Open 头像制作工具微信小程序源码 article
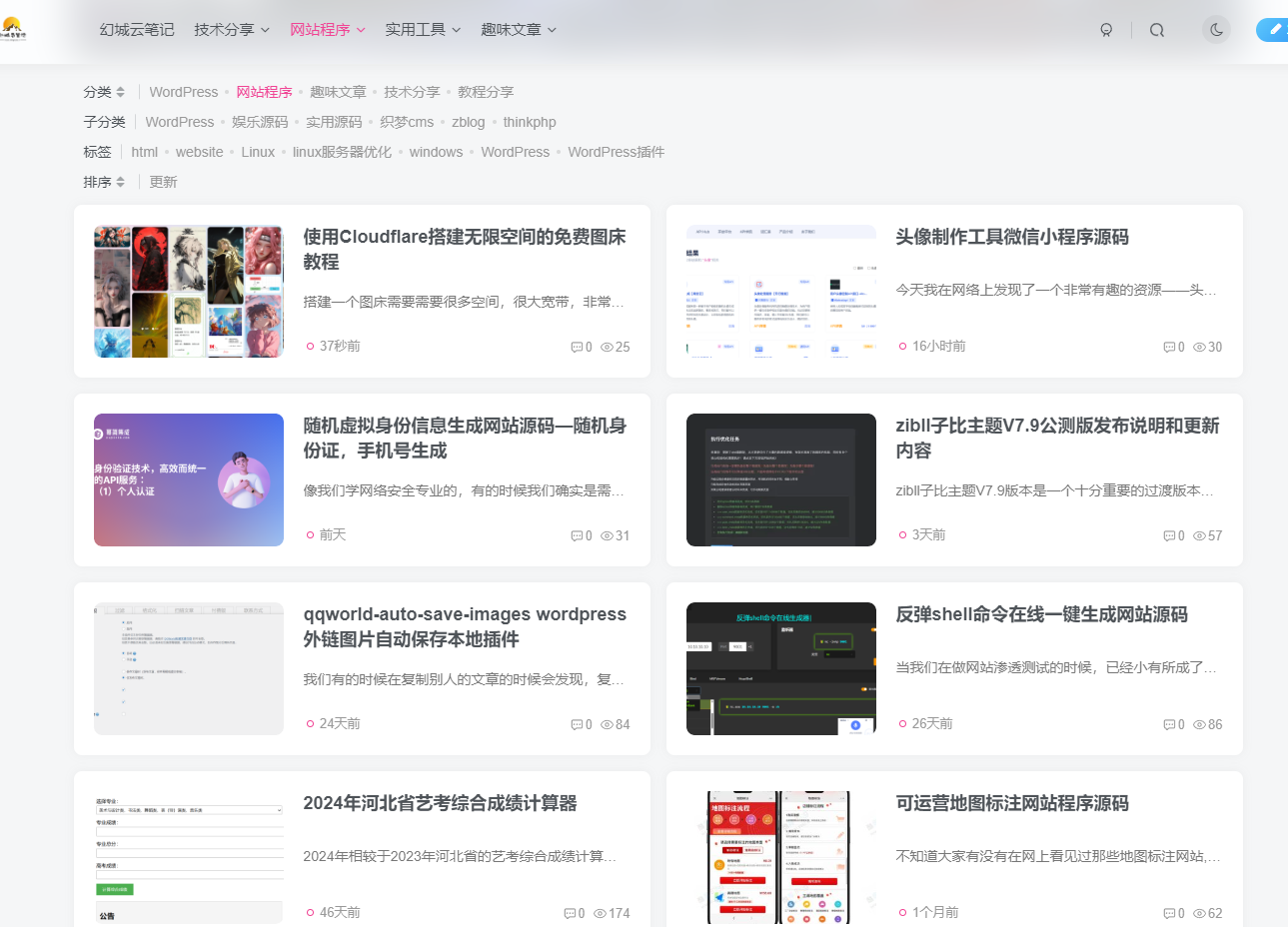This screenshot has height=927, width=1288. tap(1012, 237)
